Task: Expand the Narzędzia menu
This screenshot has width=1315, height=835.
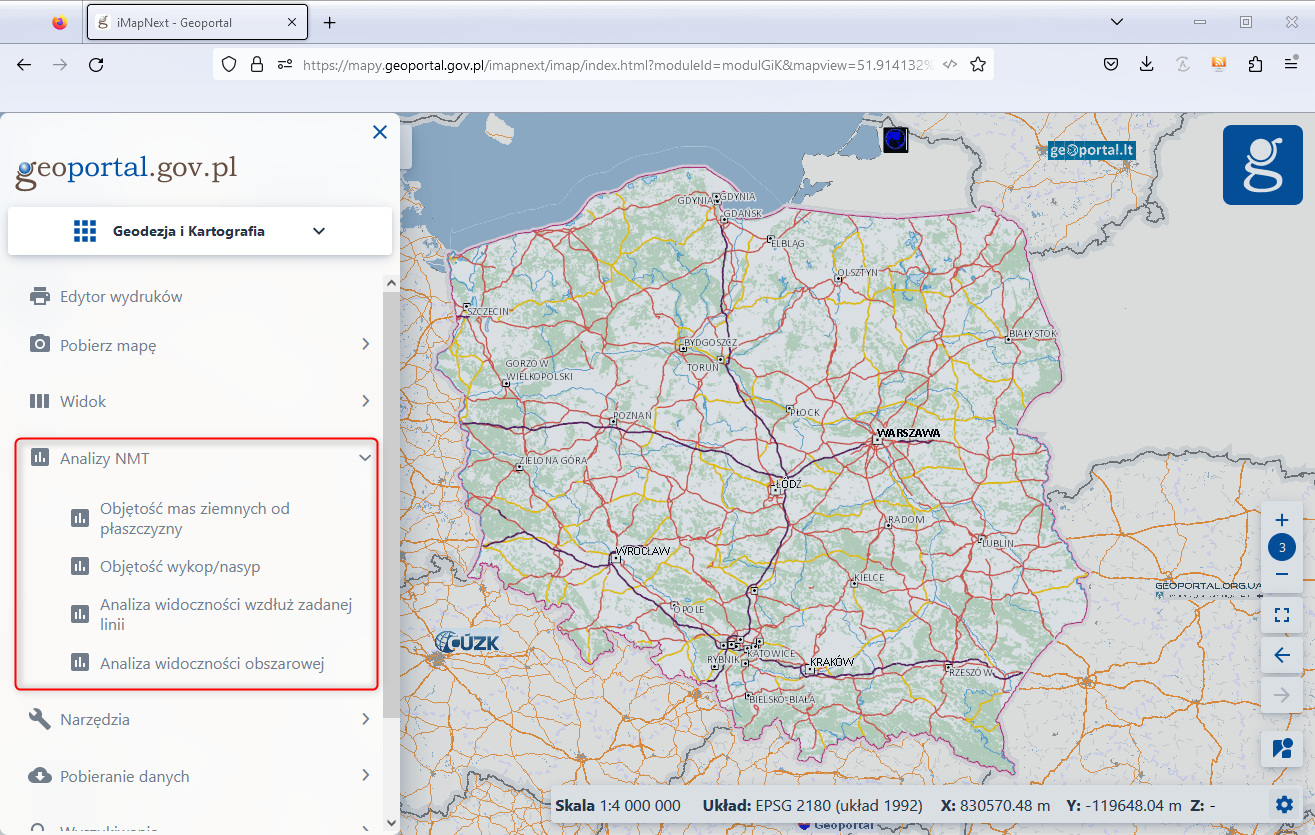Action: click(x=200, y=719)
